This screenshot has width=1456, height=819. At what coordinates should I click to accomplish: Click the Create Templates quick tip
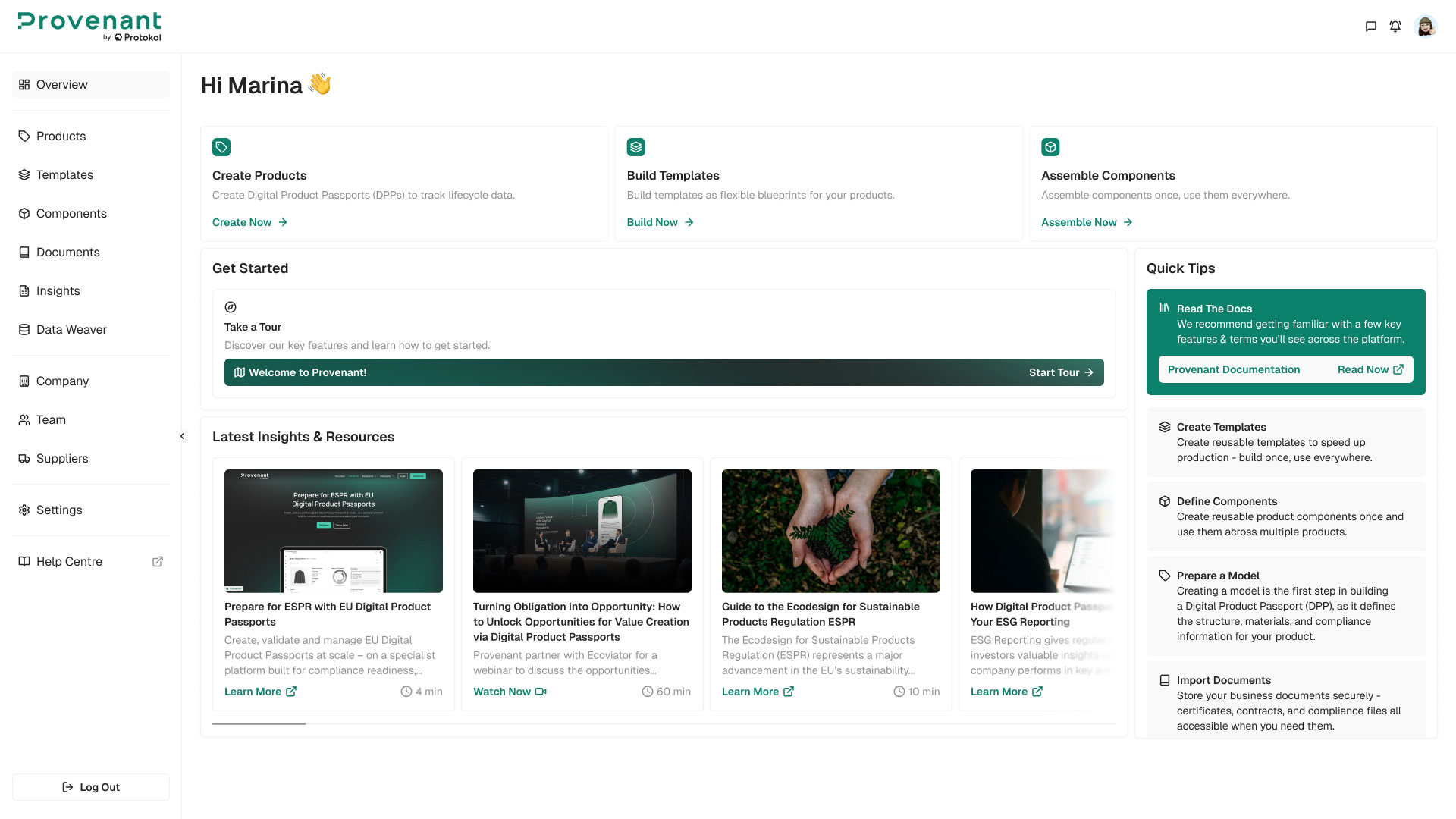(1286, 442)
